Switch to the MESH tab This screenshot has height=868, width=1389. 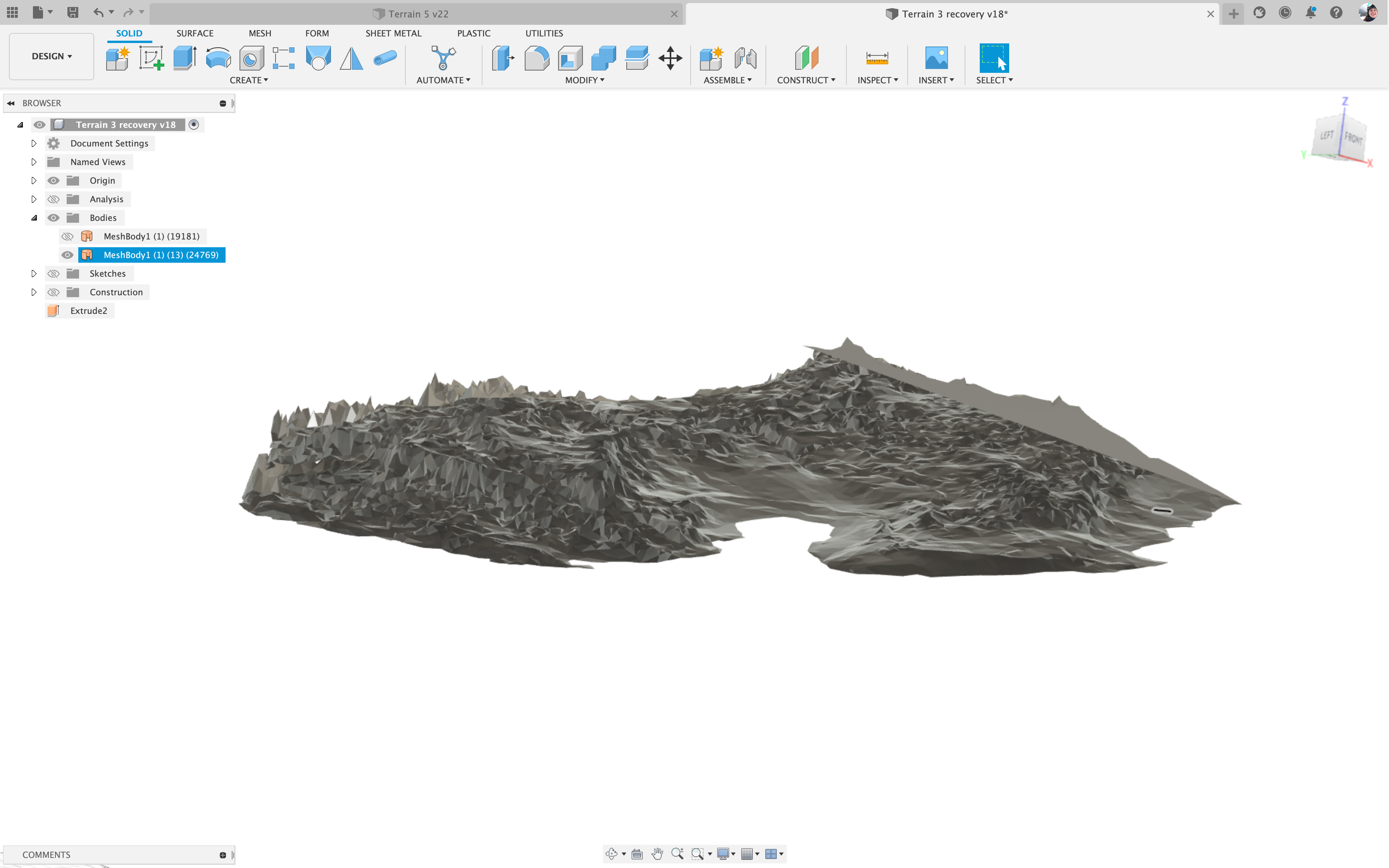pos(260,33)
